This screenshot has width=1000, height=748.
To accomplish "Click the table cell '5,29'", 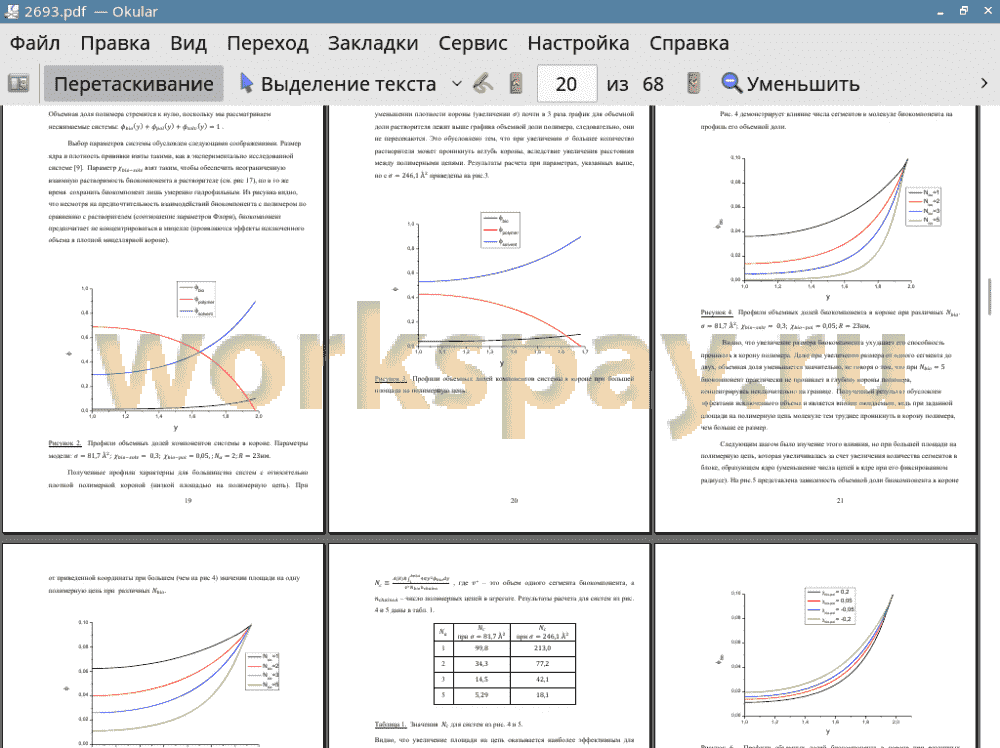I will 482,695.
